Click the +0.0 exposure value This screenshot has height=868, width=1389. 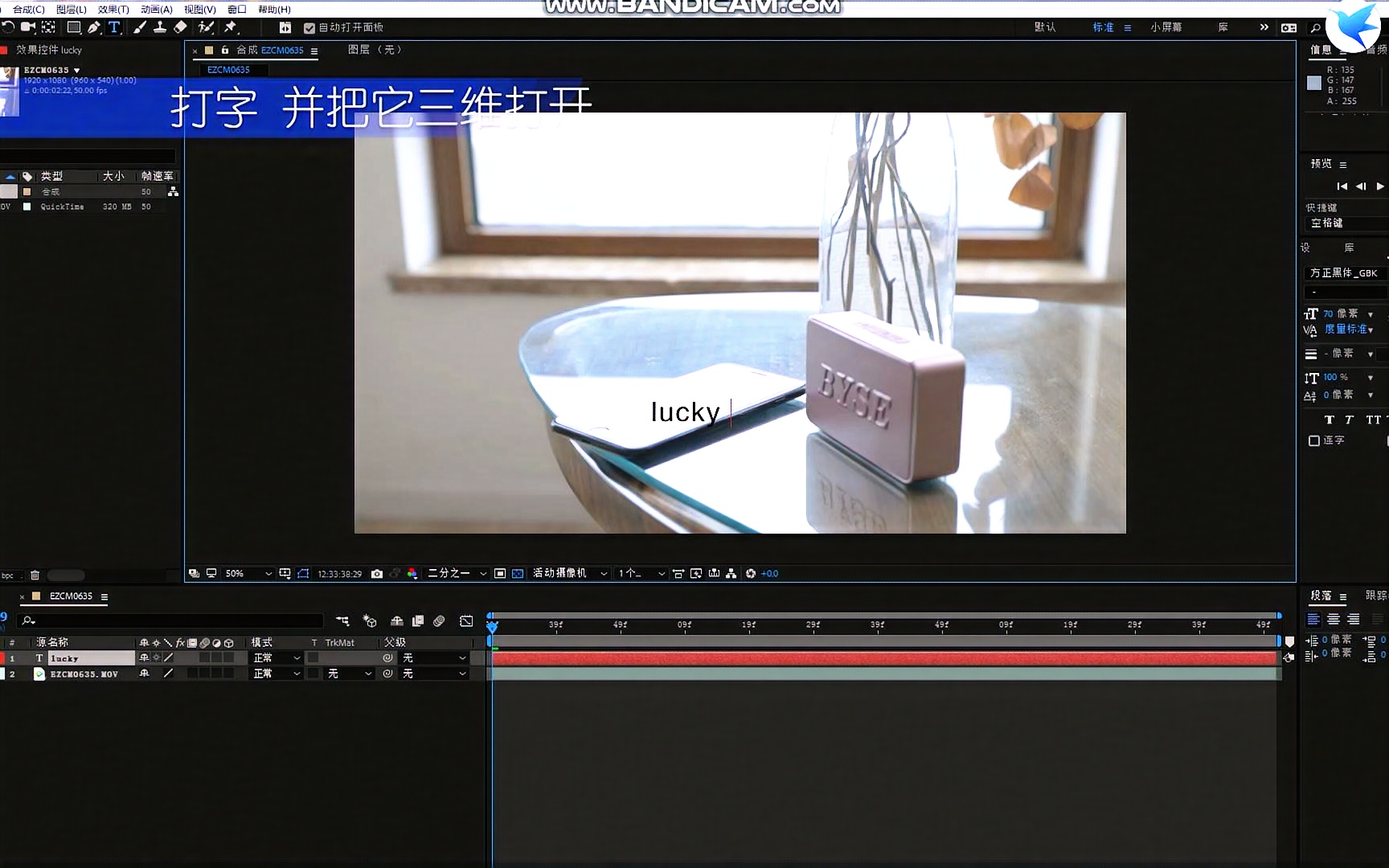(x=769, y=574)
